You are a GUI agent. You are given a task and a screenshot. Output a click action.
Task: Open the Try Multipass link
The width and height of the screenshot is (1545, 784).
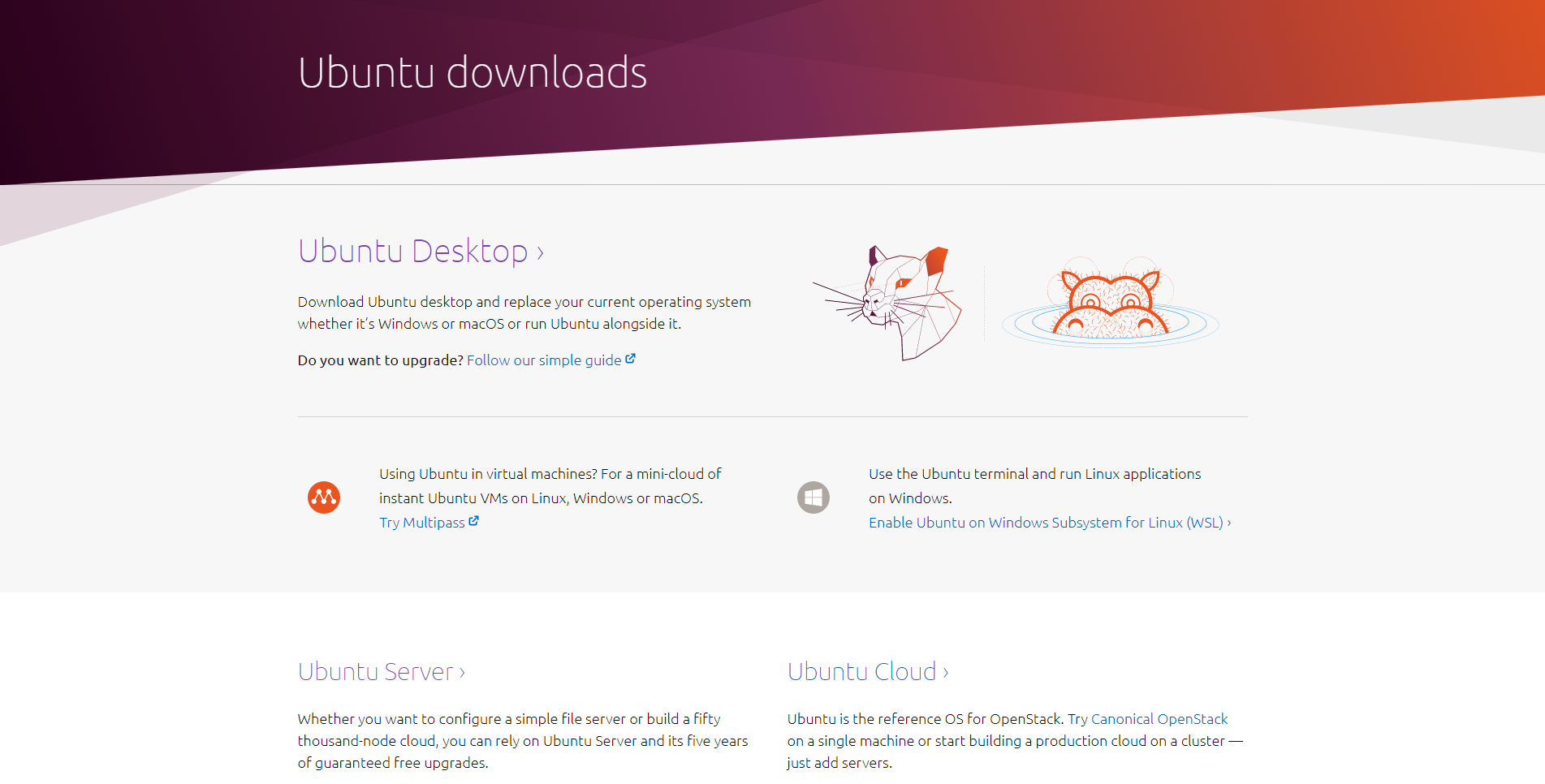429,523
